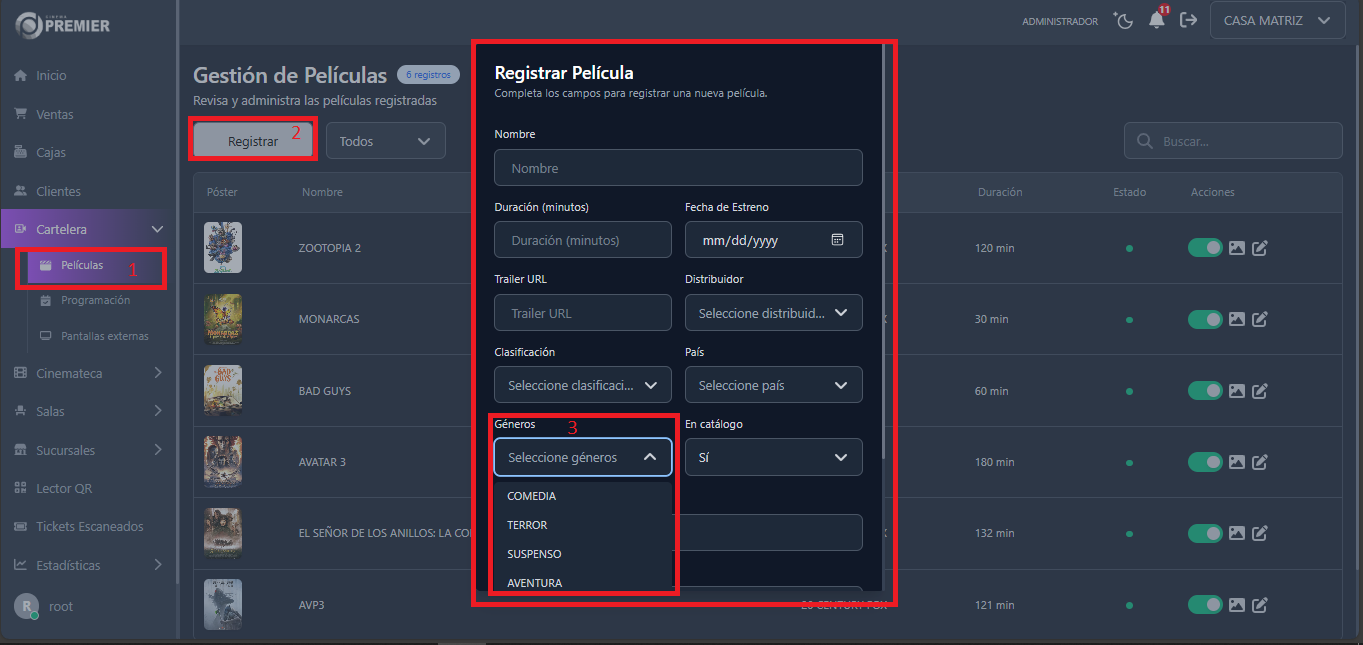Click edit icon for ZOOTOPIA 2
1363x645 pixels.
(1260, 248)
